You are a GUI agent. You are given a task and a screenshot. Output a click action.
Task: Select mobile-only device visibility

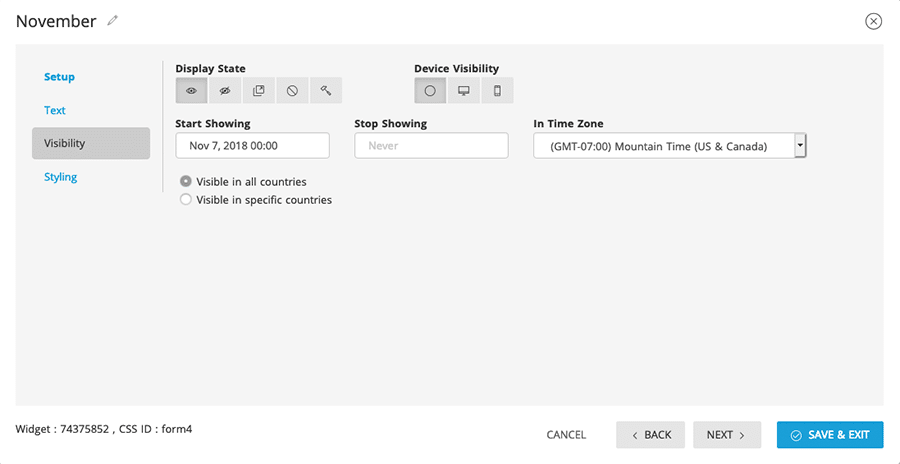[498, 91]
